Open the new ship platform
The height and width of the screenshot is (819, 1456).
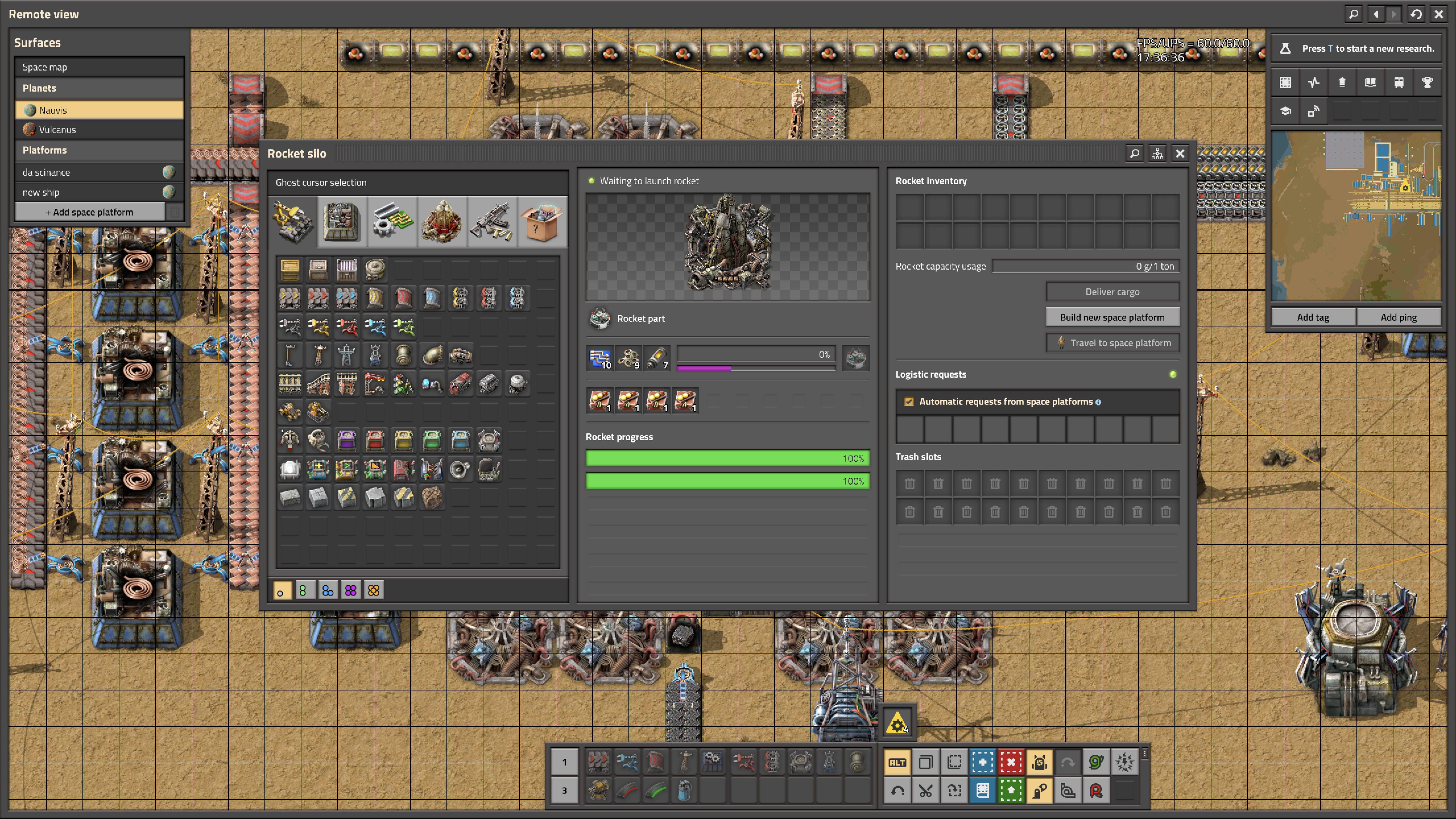pyautogui.click(x=100, y=192)
